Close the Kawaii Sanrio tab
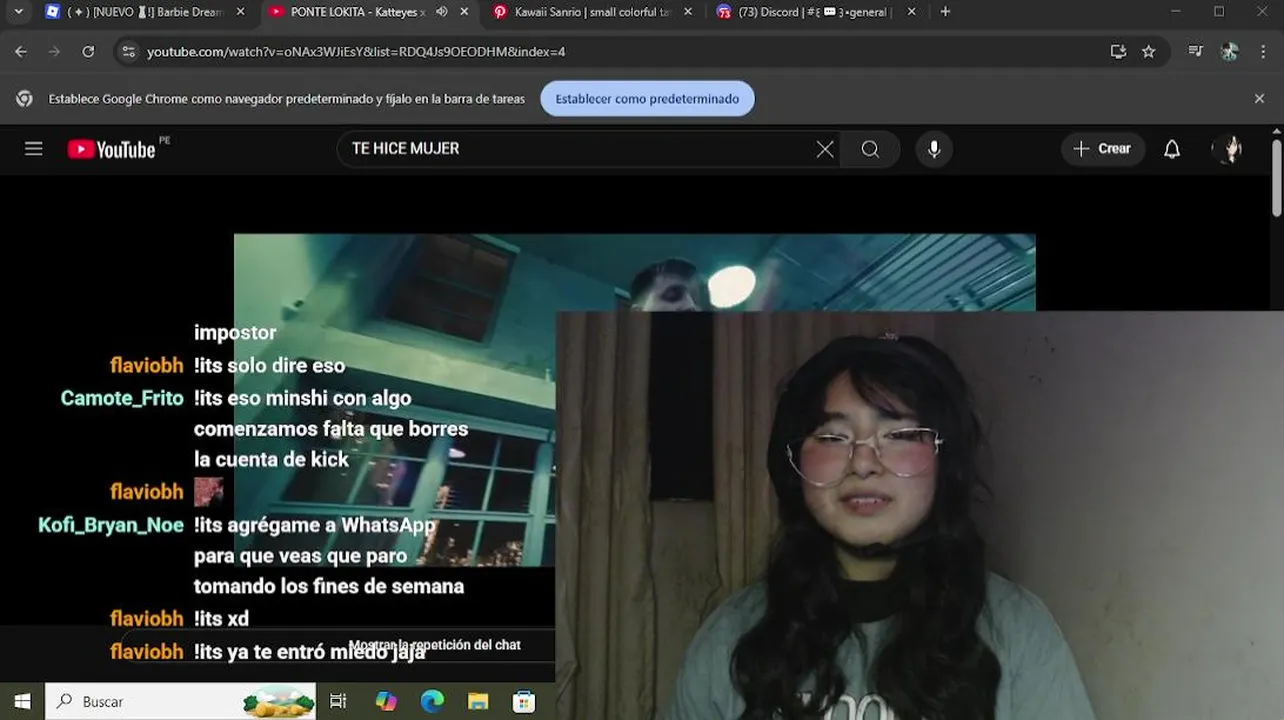Viewport: 1284px width, 720px height. (687, 12)
